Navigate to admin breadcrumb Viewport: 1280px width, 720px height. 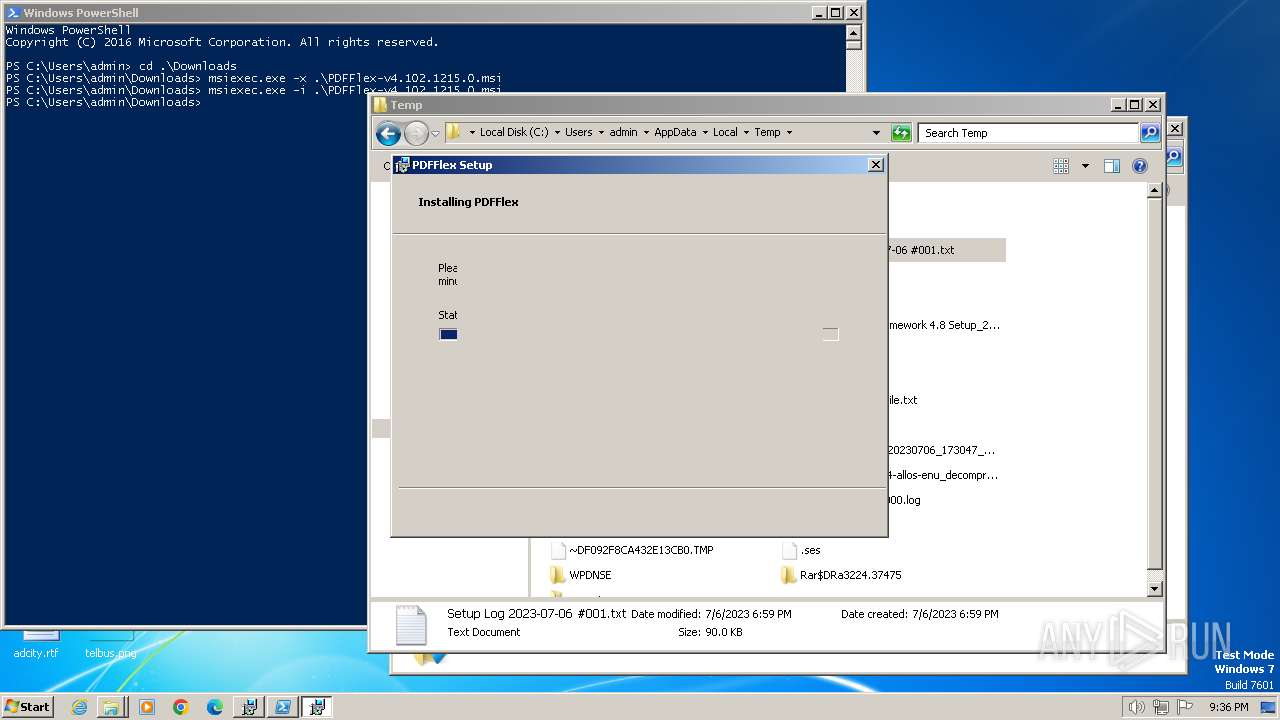623,132
